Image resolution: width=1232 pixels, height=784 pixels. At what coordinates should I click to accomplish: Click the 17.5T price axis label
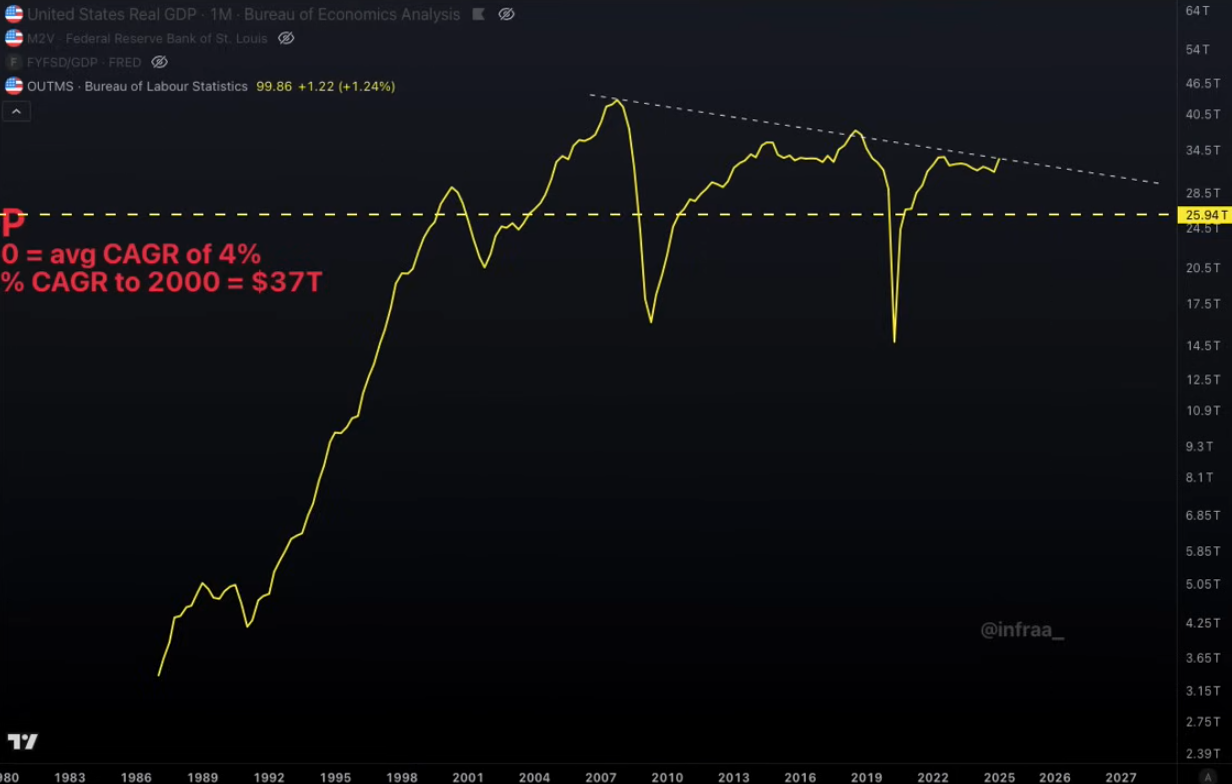pyautogui.click(x=1201, y=304)
